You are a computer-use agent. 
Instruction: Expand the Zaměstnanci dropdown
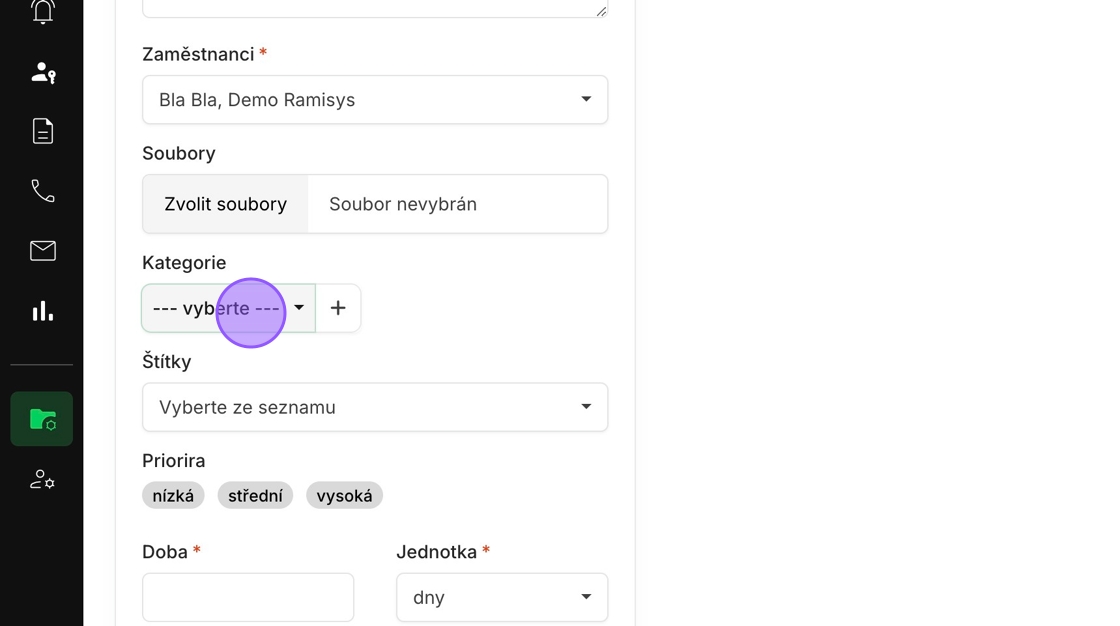(x=375, y=99)
